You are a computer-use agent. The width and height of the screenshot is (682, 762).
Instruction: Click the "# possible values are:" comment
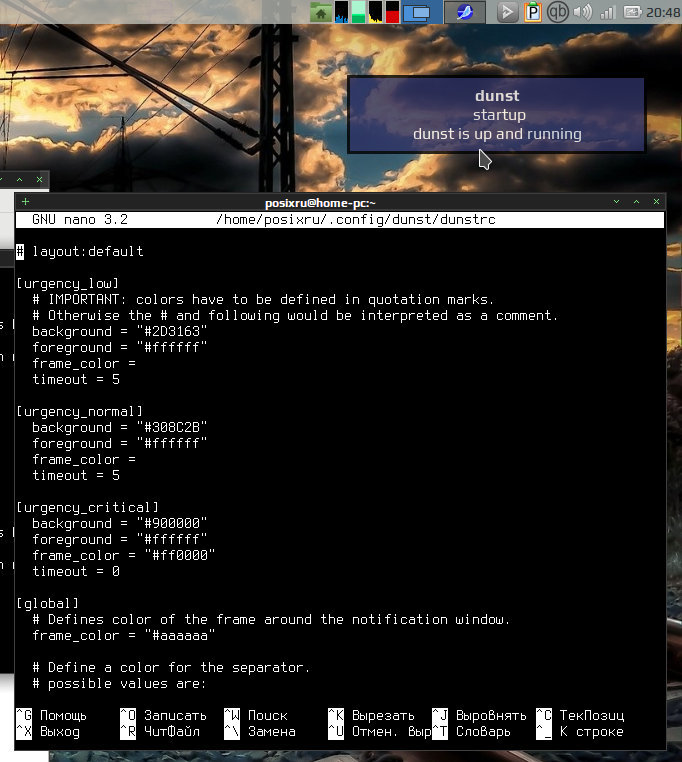[x=120, y=684]
